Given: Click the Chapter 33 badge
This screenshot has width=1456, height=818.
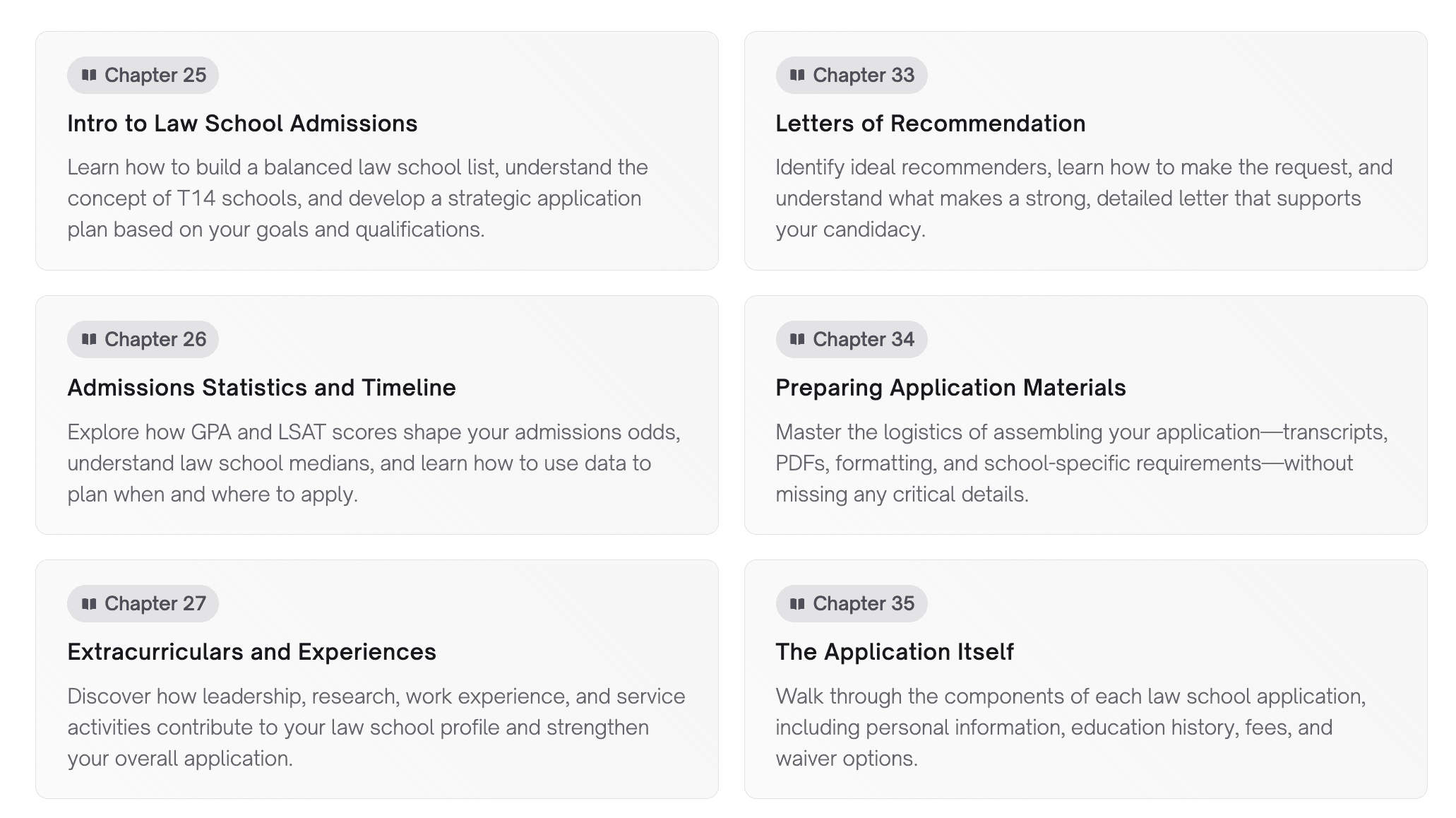Looking at the screenshot, I should [x=851, y=75].
